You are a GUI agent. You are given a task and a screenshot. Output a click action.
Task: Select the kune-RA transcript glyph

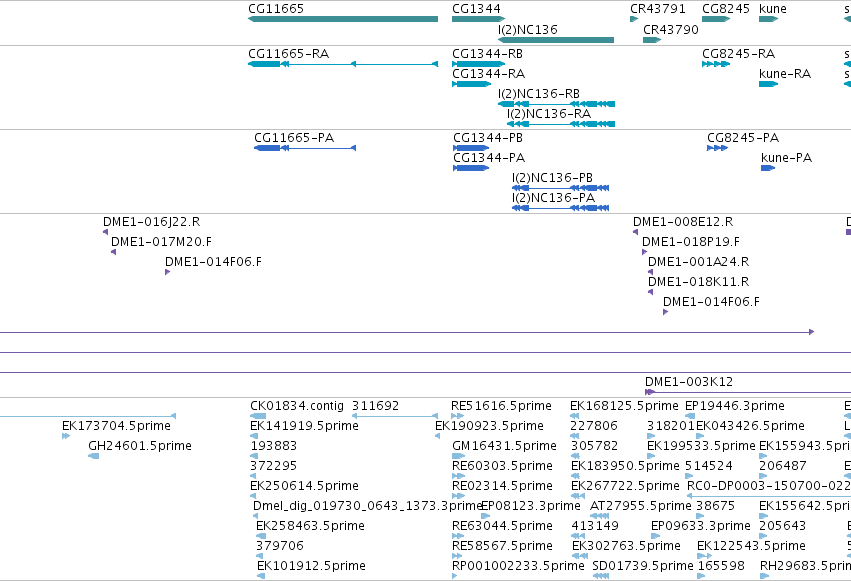tap(769, 84)
